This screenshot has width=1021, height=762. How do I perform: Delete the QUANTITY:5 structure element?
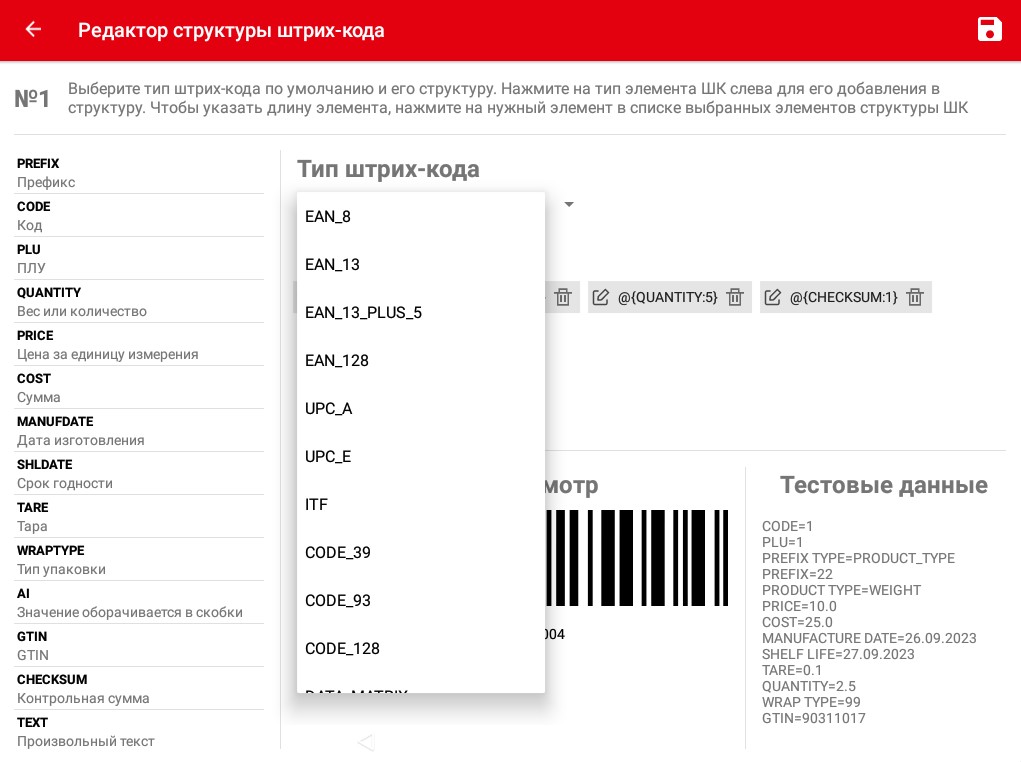[735, 297]
